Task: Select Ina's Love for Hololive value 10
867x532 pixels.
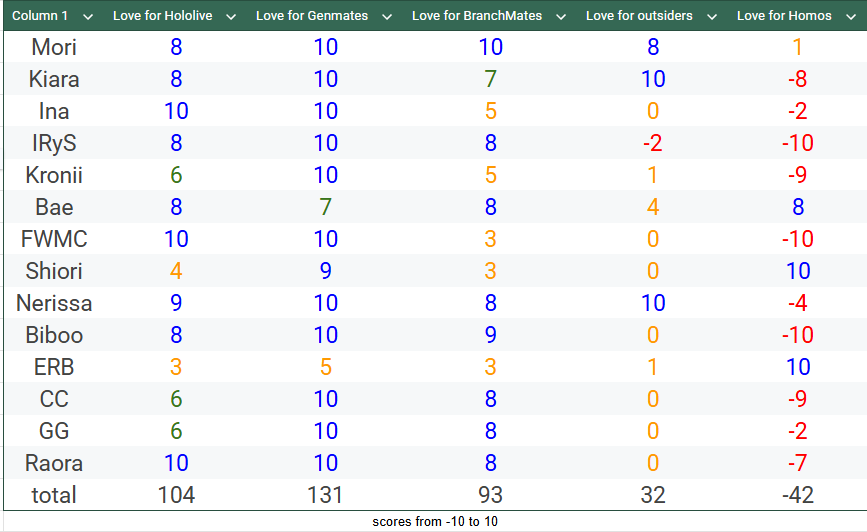Action: (x=176, y=111)
